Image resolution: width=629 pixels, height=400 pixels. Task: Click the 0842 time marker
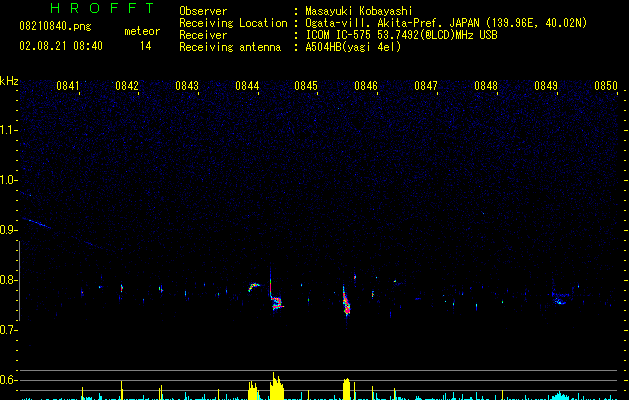click(127, 86)
